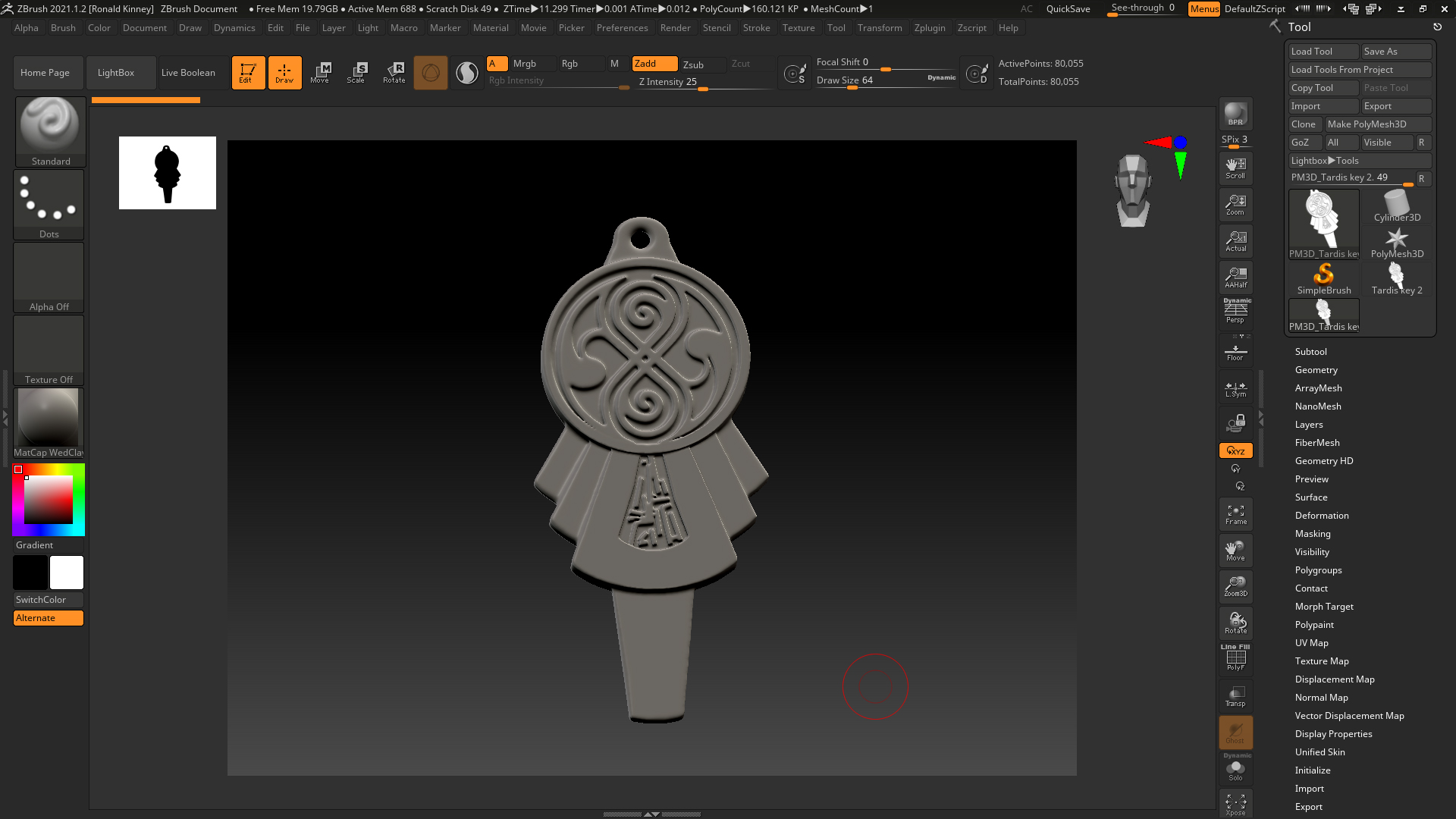Viewport: 1456px width, 819px height.
Task: Choose the Rotate gizmo tool in top shelf
Action: point(394,73)
